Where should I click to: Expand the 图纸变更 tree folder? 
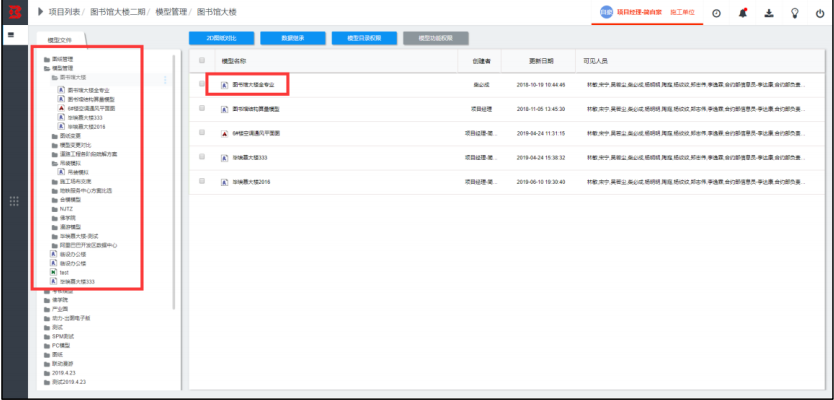click(55, 136)
